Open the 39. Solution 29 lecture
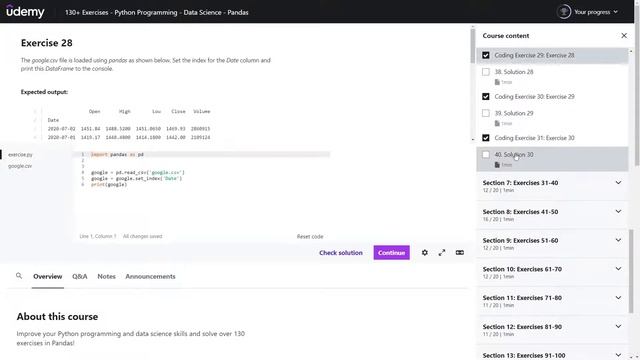 (552, 118)
